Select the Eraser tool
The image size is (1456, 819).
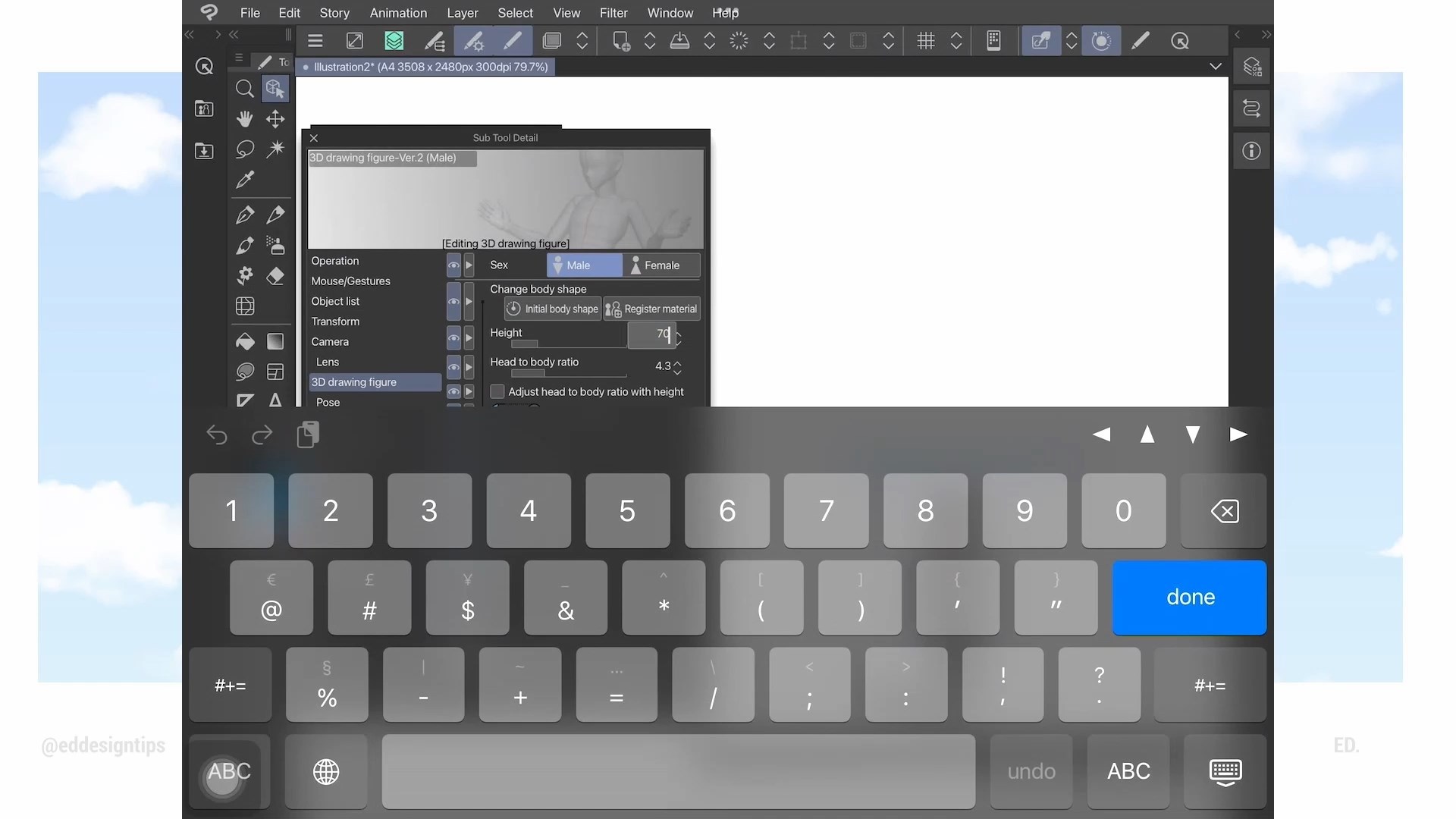[275, 276]
